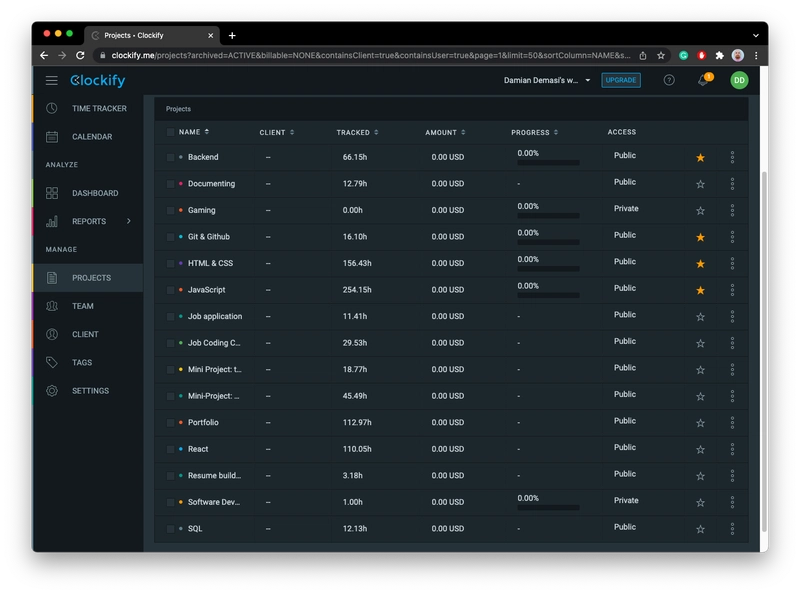The width and height of the screenshot is (800, 594).
Task: Open the hamburger sidebar menu
Action: point(52,80)
